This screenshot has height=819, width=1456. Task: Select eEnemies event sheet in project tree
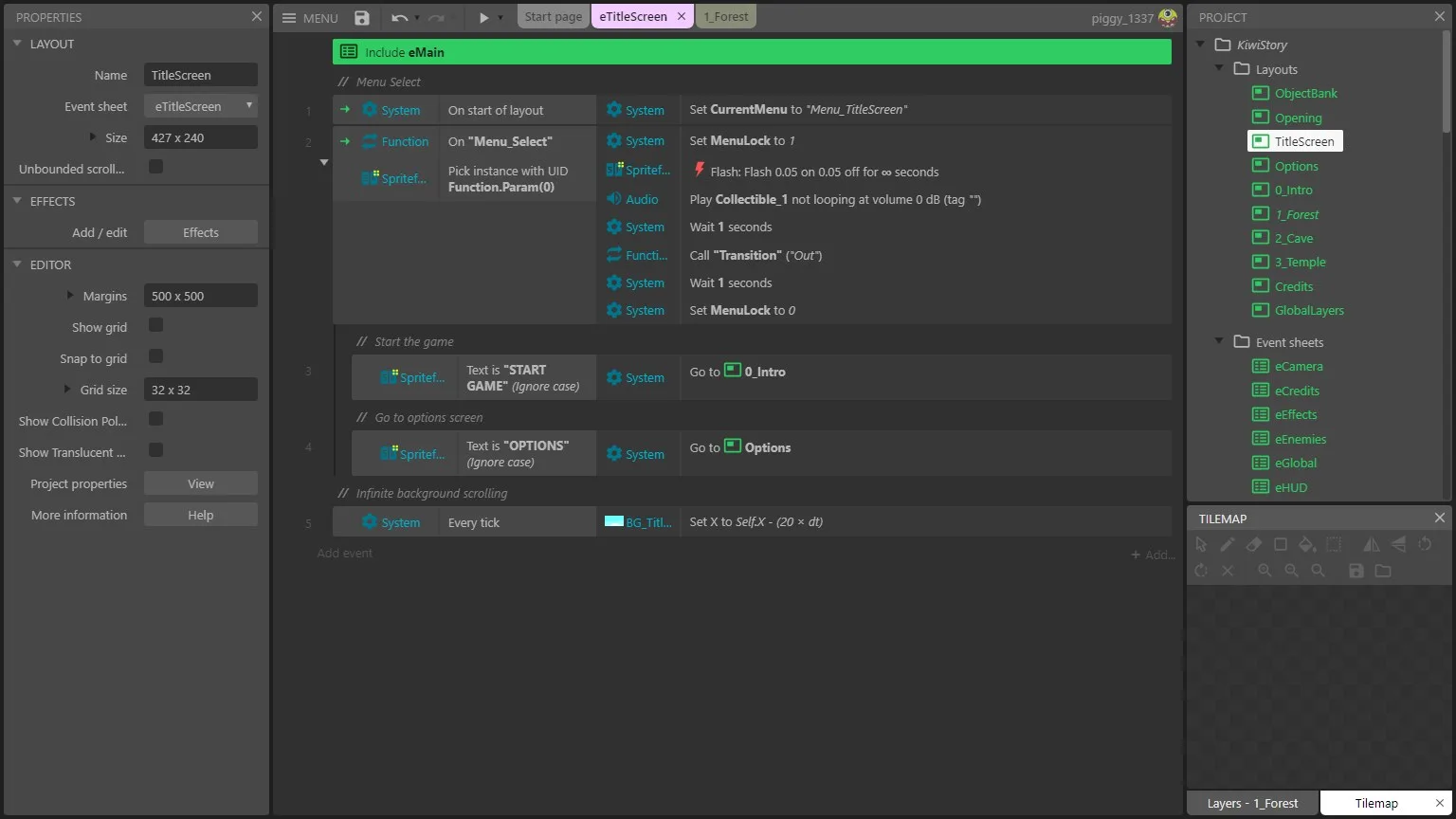(1300, 439)
